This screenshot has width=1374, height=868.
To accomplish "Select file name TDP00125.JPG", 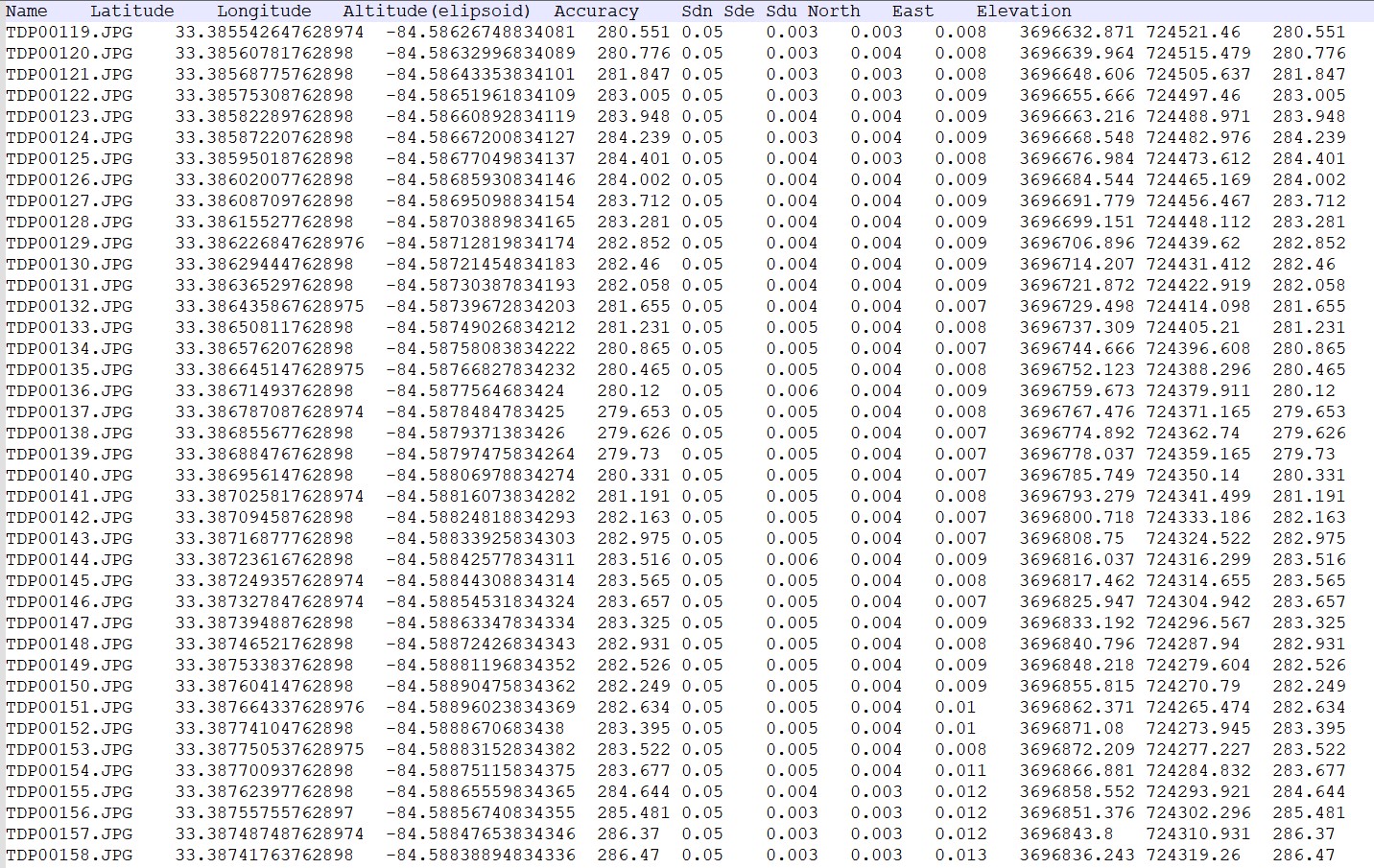I will point(69,158).
